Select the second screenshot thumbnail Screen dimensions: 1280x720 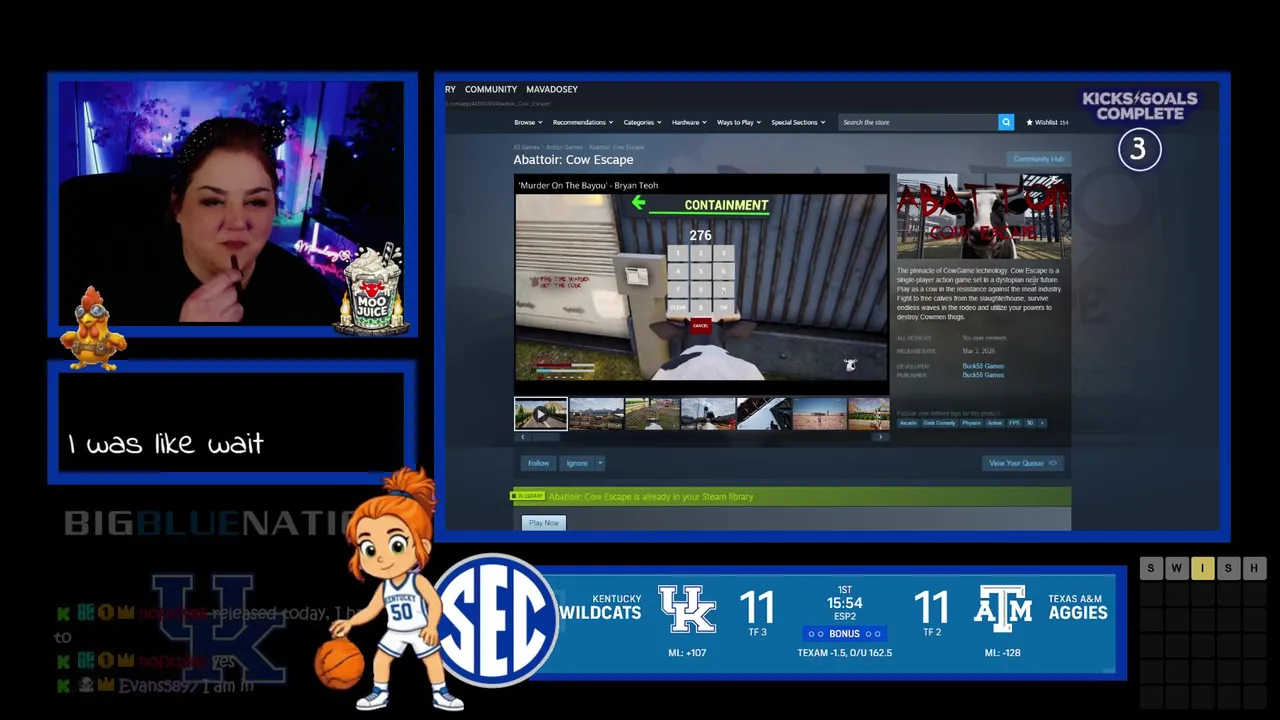pyautogui.click(x=597, y=414)
